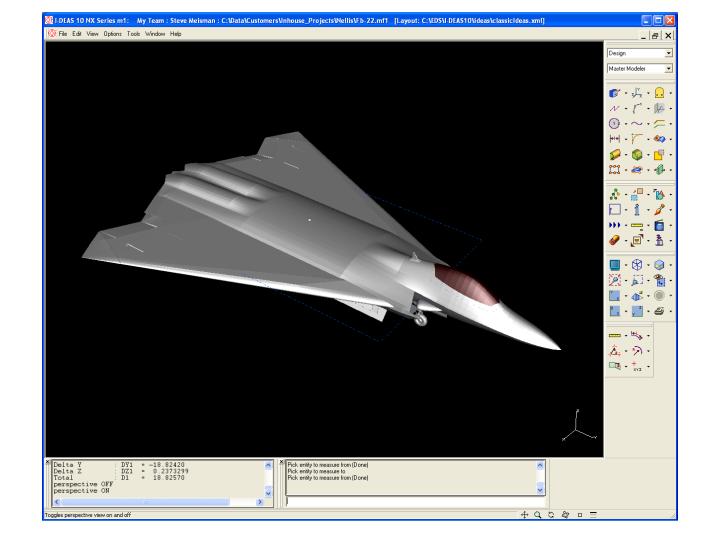Open the Window menu

click(x=155, y=34)
